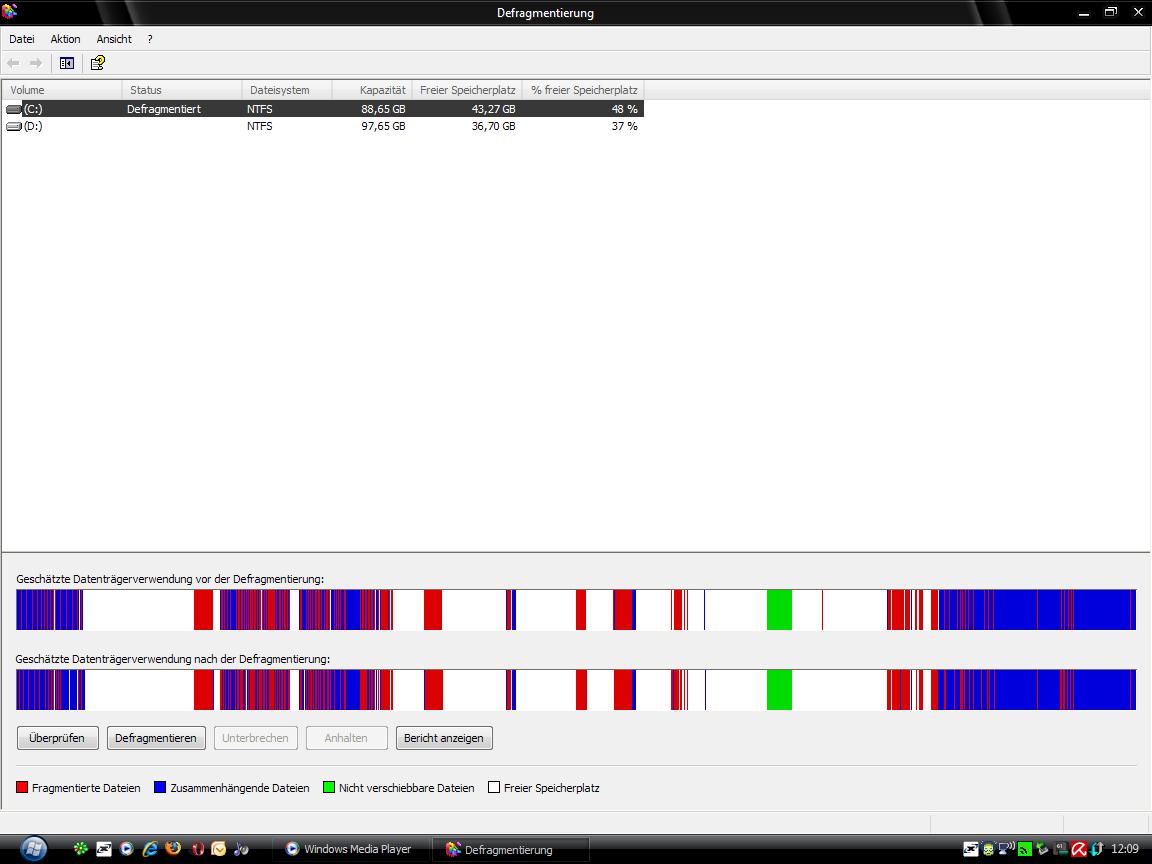The image size is (1152, 864).
Task: Open the Ansicht menu
Action: click(x=114, y=39)
